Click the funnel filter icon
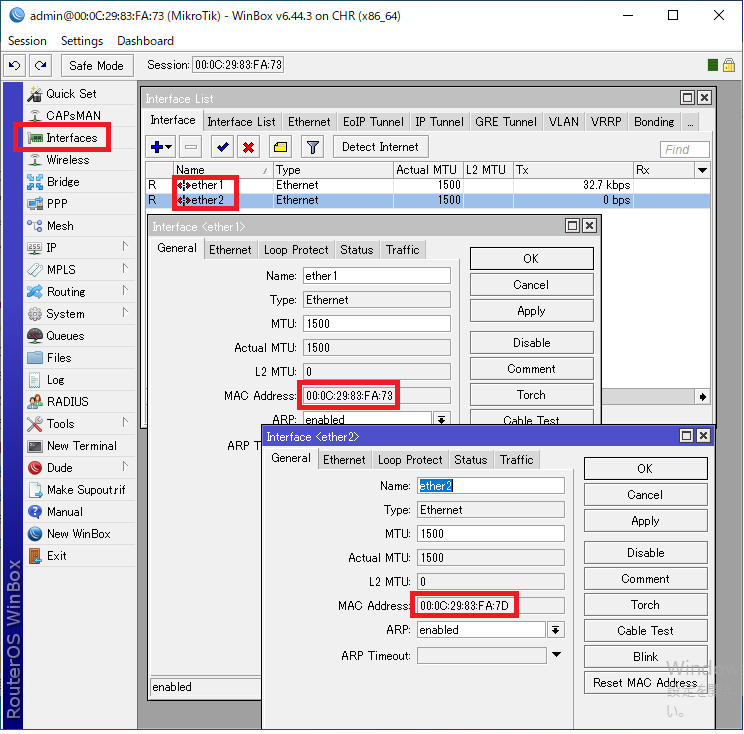 tap(312, 147)
